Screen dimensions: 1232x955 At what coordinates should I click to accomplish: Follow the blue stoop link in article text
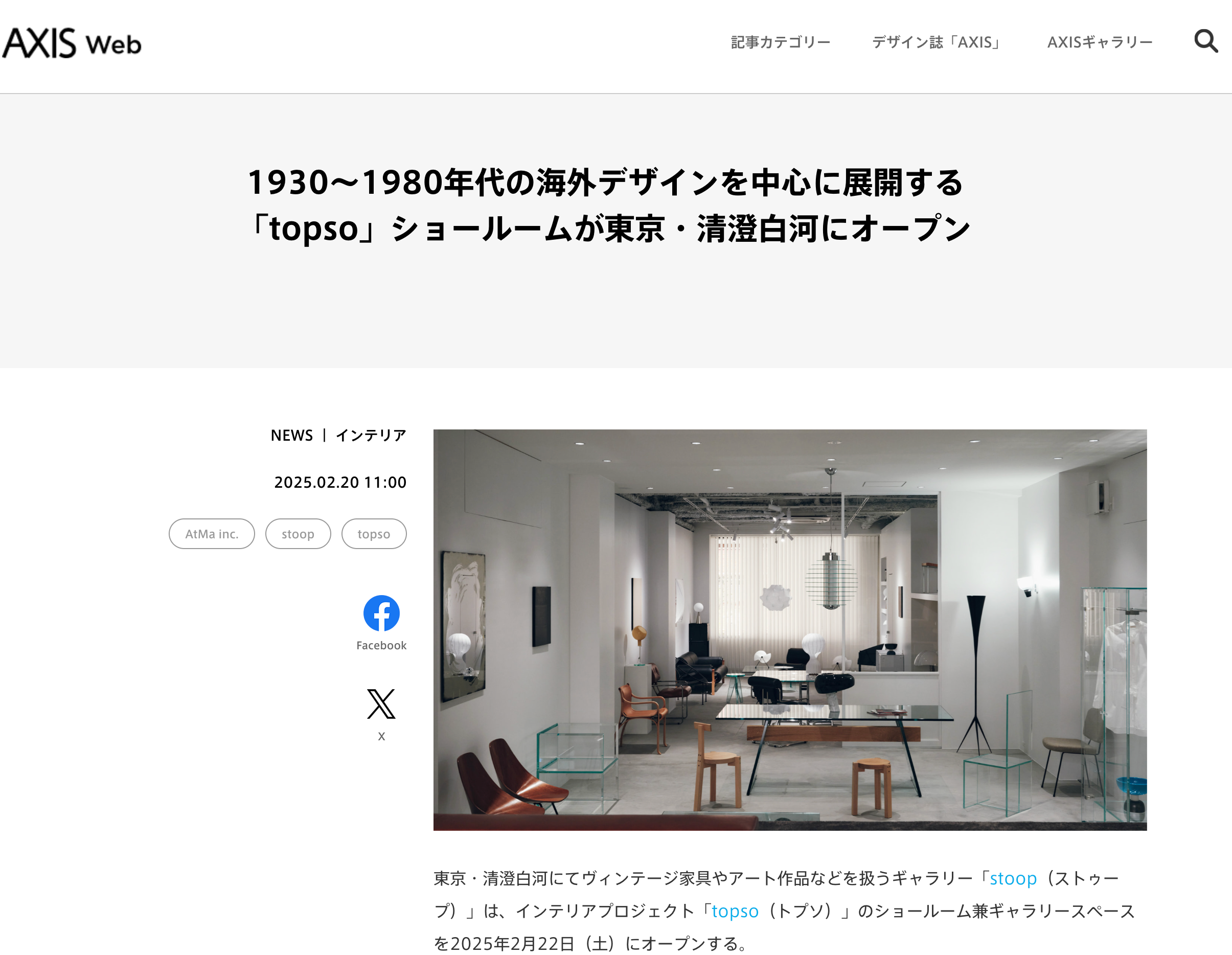point(1013,878)
